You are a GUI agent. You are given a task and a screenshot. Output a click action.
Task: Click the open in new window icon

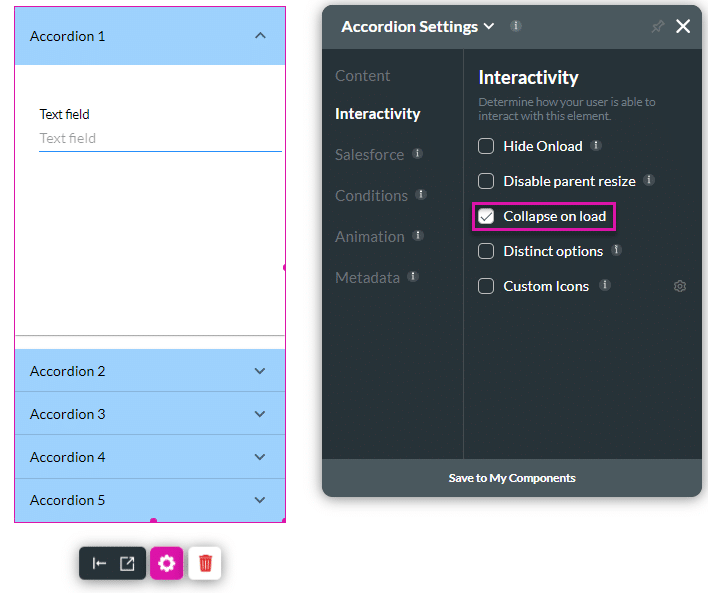[x=127, y=564]
